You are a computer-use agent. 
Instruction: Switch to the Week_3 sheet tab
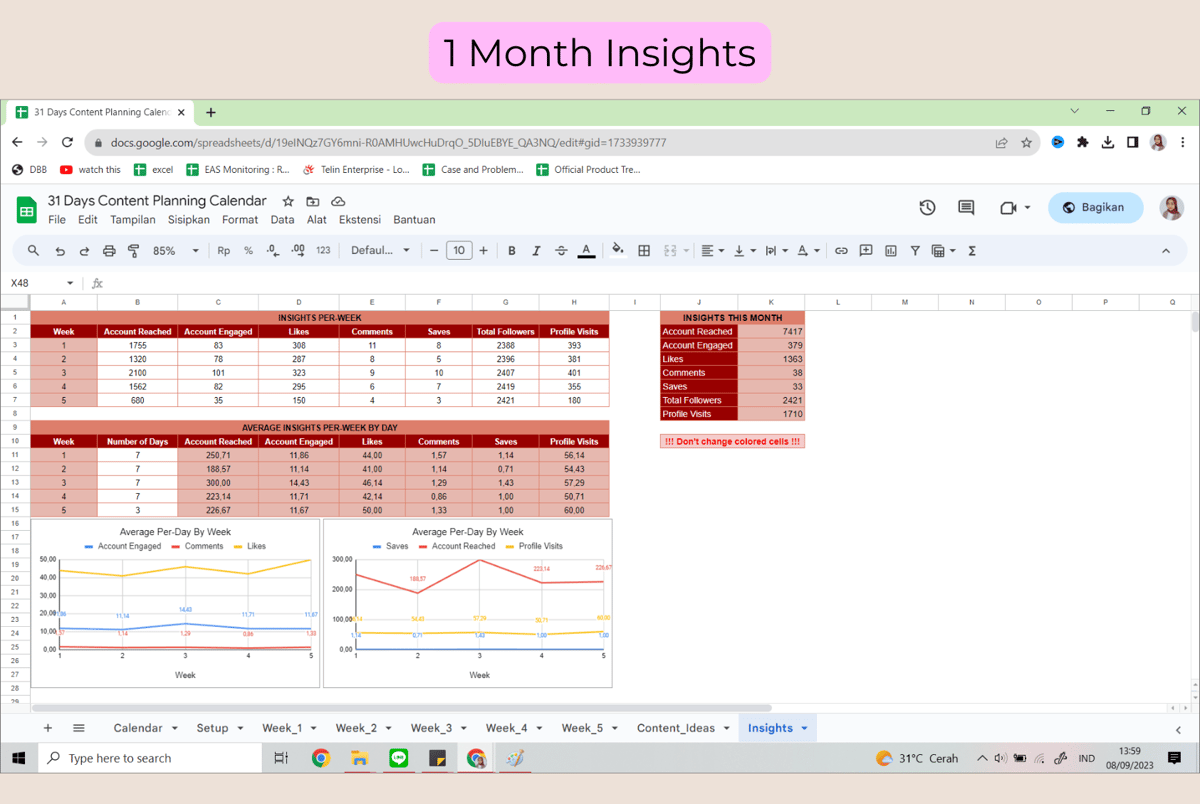coord(432,728)
